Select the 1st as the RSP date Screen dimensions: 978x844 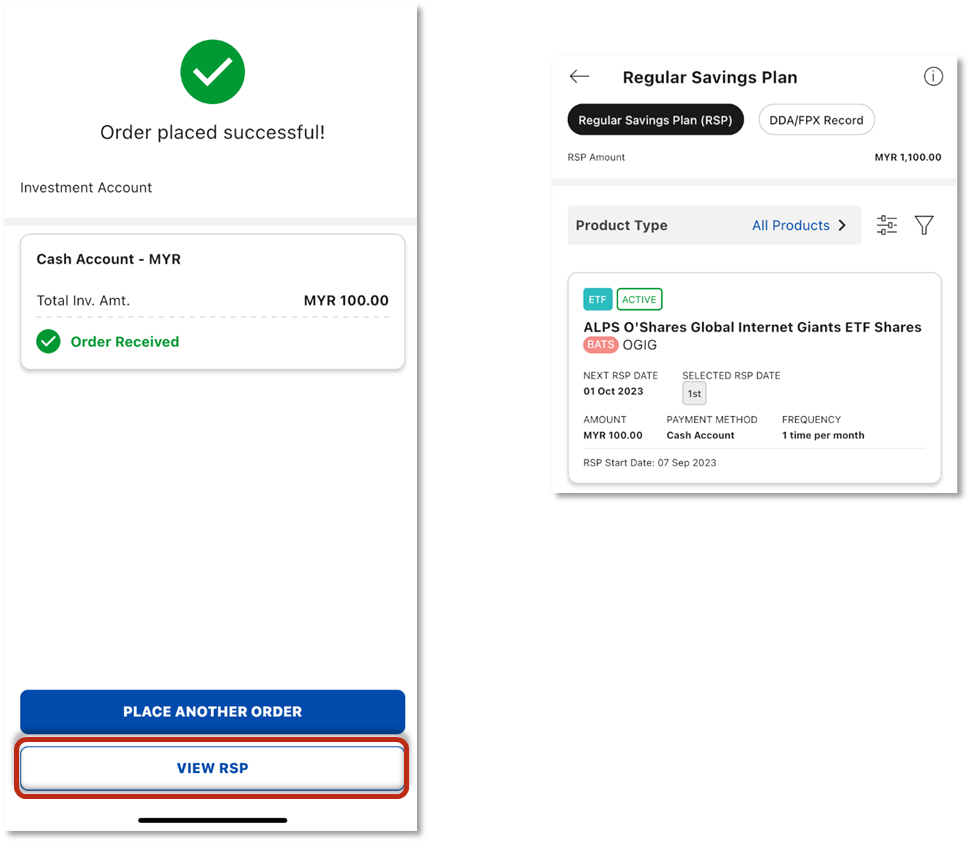(694, 392)
